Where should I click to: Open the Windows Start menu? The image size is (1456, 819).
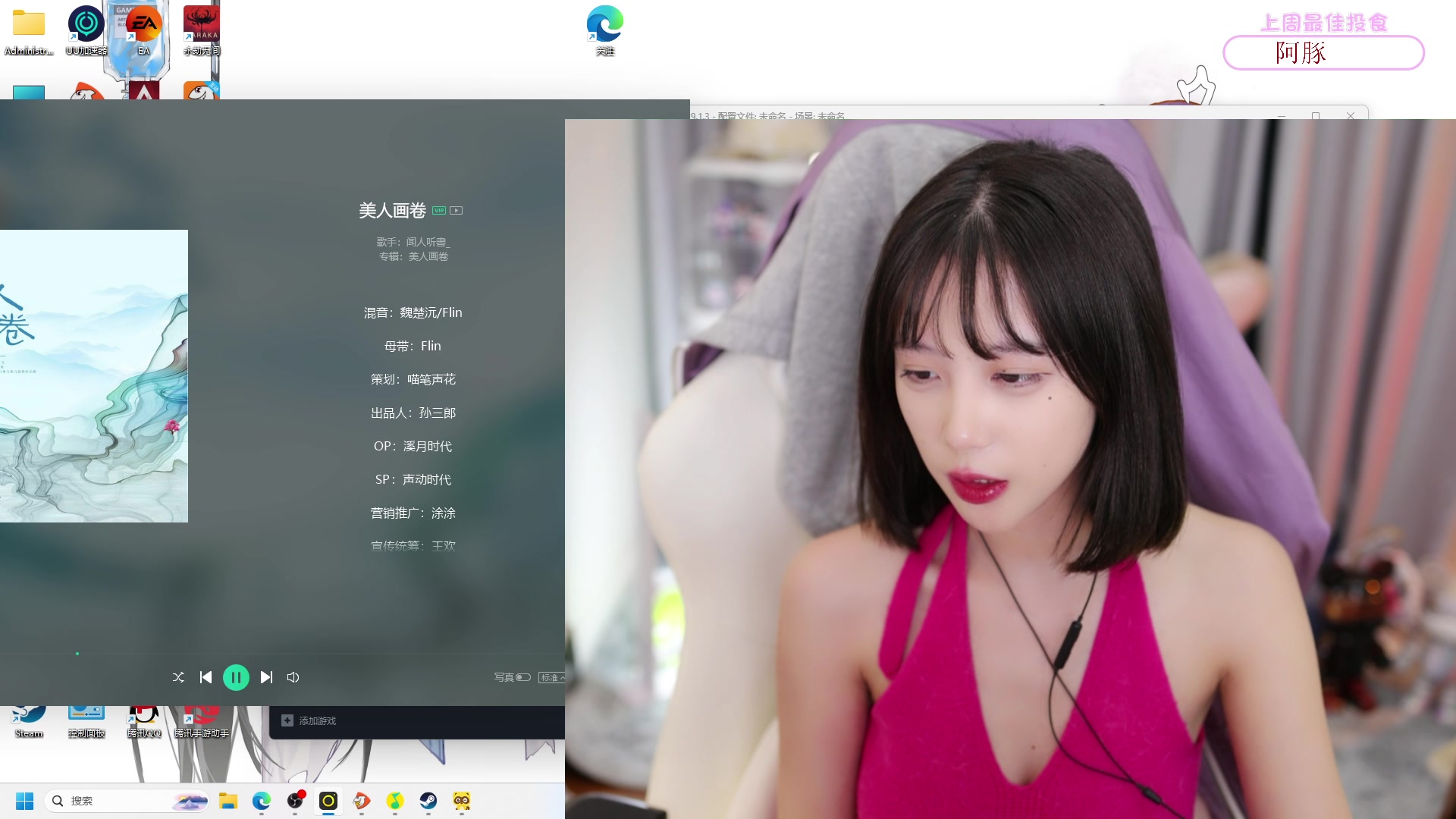coord(24,801)
